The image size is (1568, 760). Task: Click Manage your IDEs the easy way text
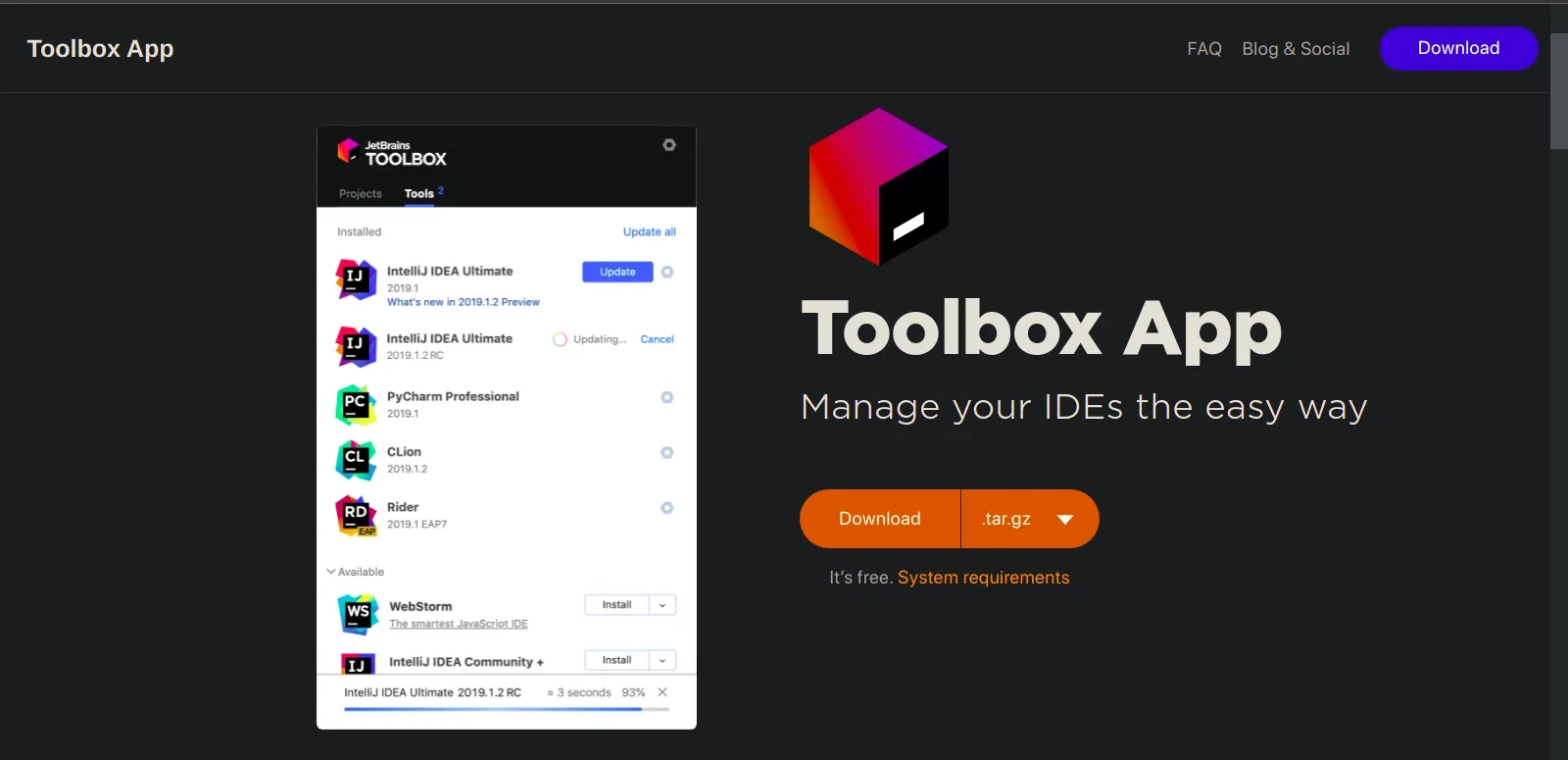pyautogui.click(x=1084, y=406)
